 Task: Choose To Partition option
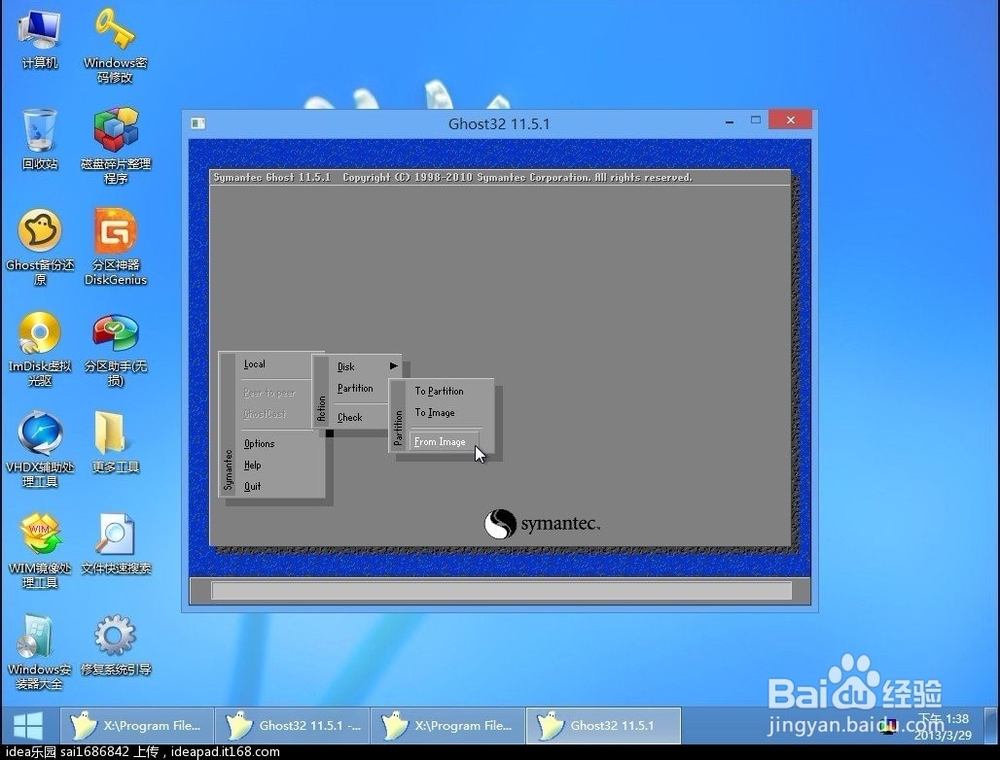[439, 391]
